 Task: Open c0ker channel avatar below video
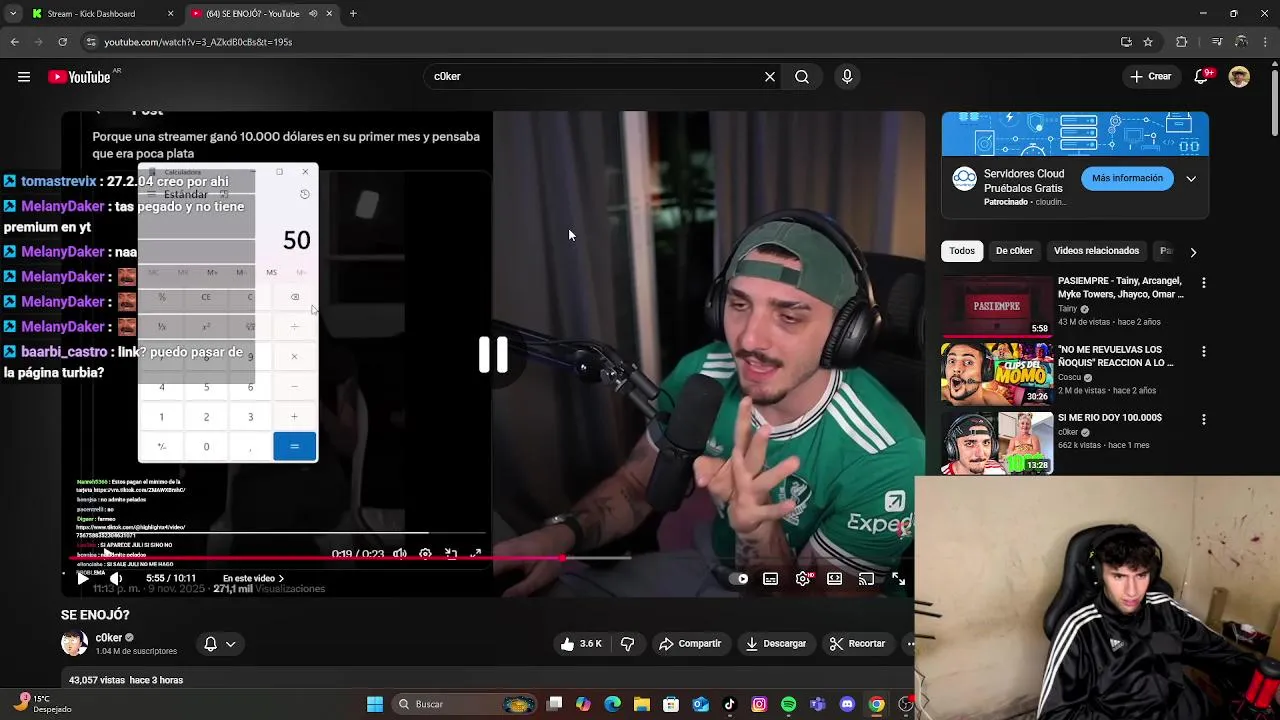coord(74,643)
